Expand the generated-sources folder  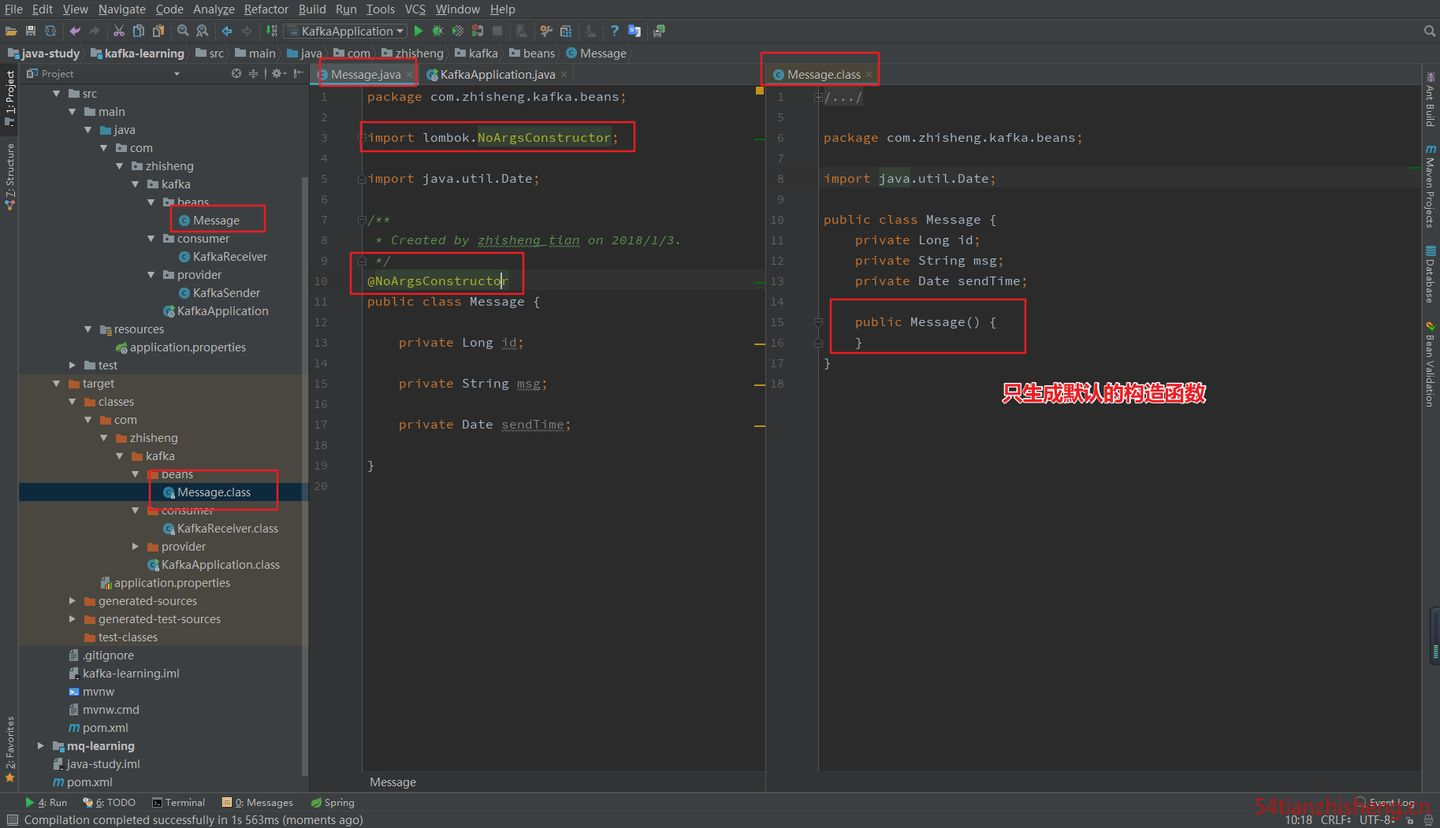point(73,601)
